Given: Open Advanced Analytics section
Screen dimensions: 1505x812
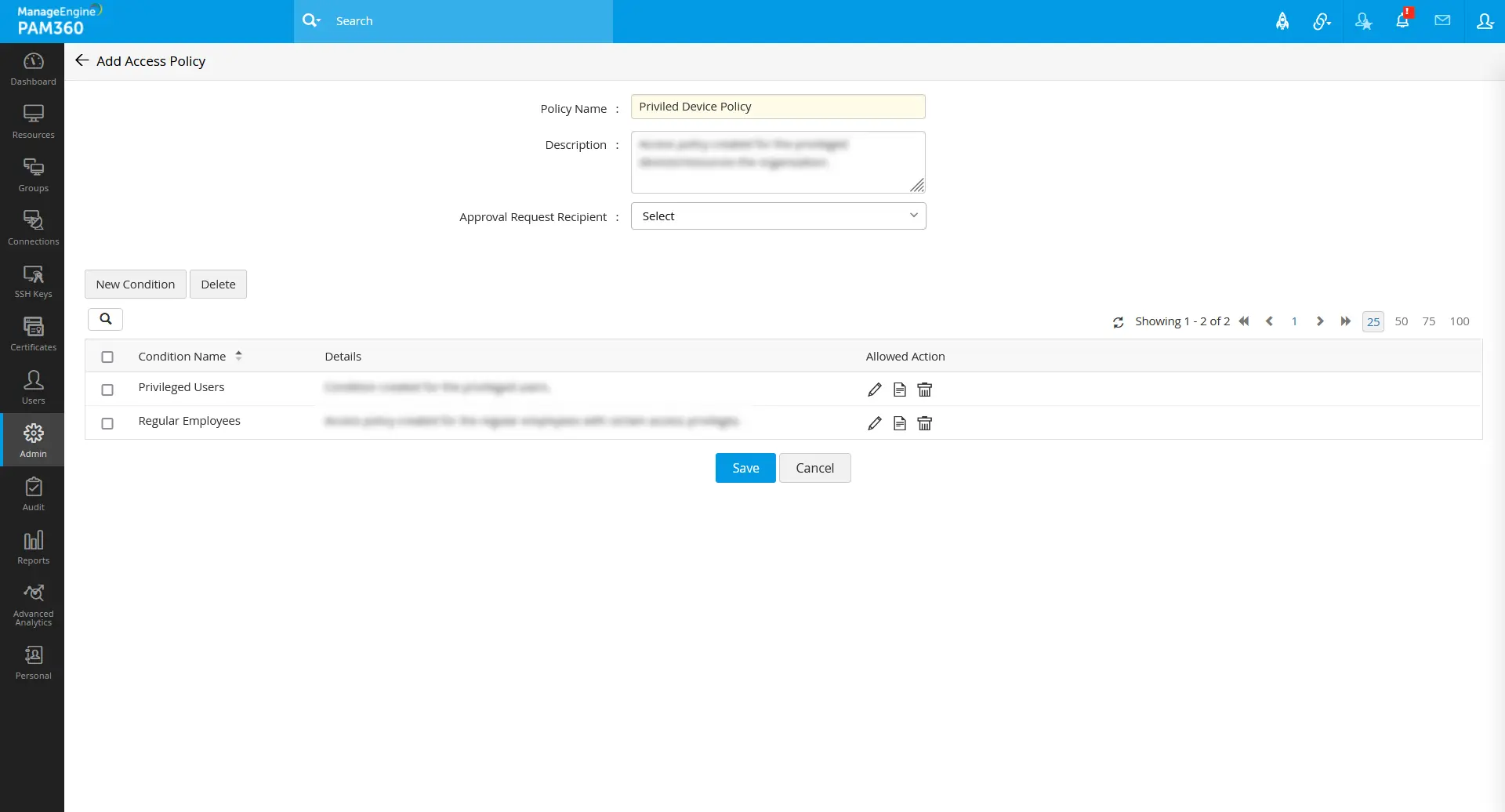Looking at the screenshot, I should click(x=33, y=605).
